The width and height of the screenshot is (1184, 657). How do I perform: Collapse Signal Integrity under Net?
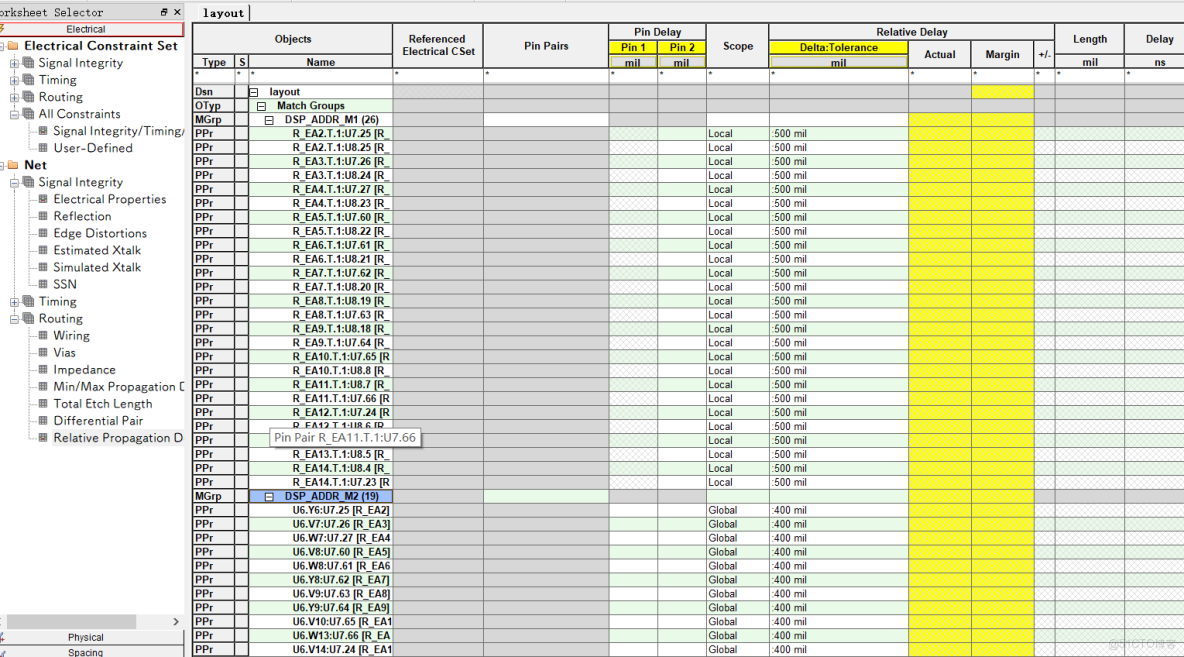click(14, 183)
